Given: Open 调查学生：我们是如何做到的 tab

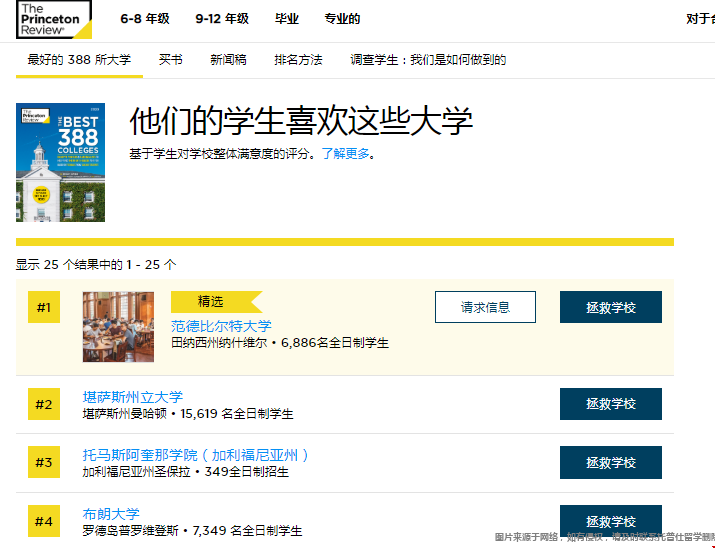Looking at the screenshot, I should point(428,60).
